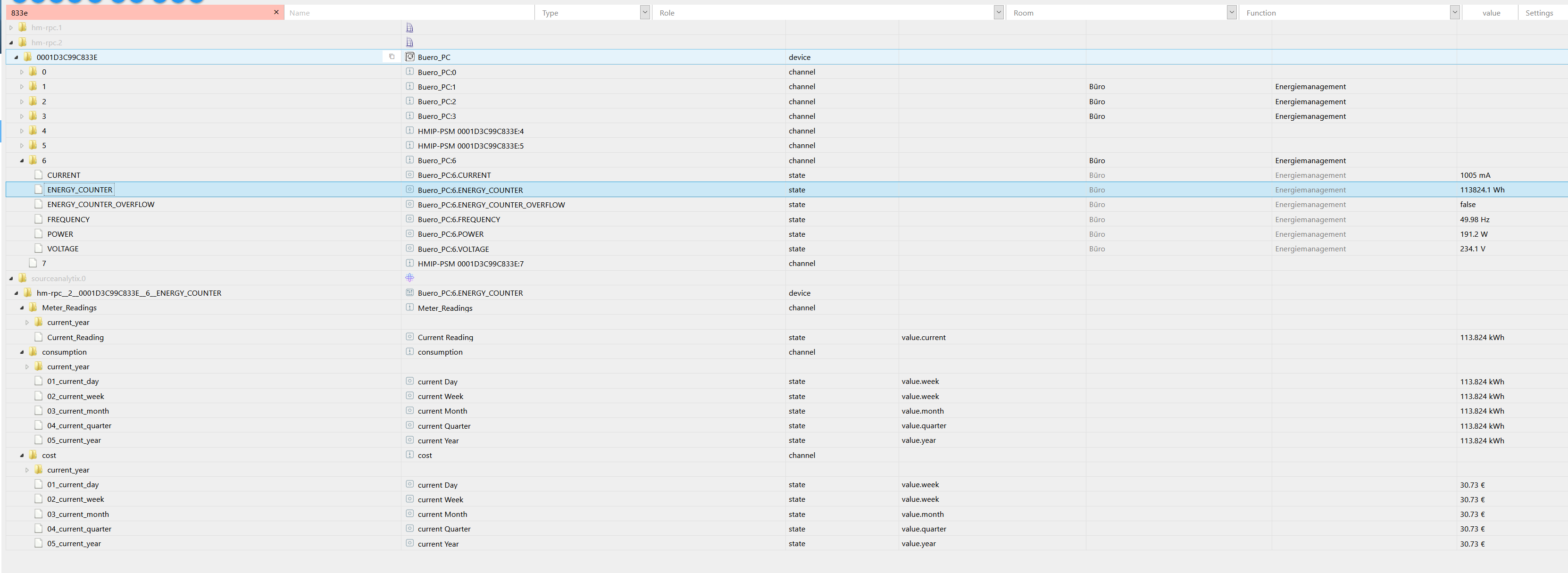The image size is (1568, 573).
Task: Collapse the cost channel folder
Action: point(22,455)
